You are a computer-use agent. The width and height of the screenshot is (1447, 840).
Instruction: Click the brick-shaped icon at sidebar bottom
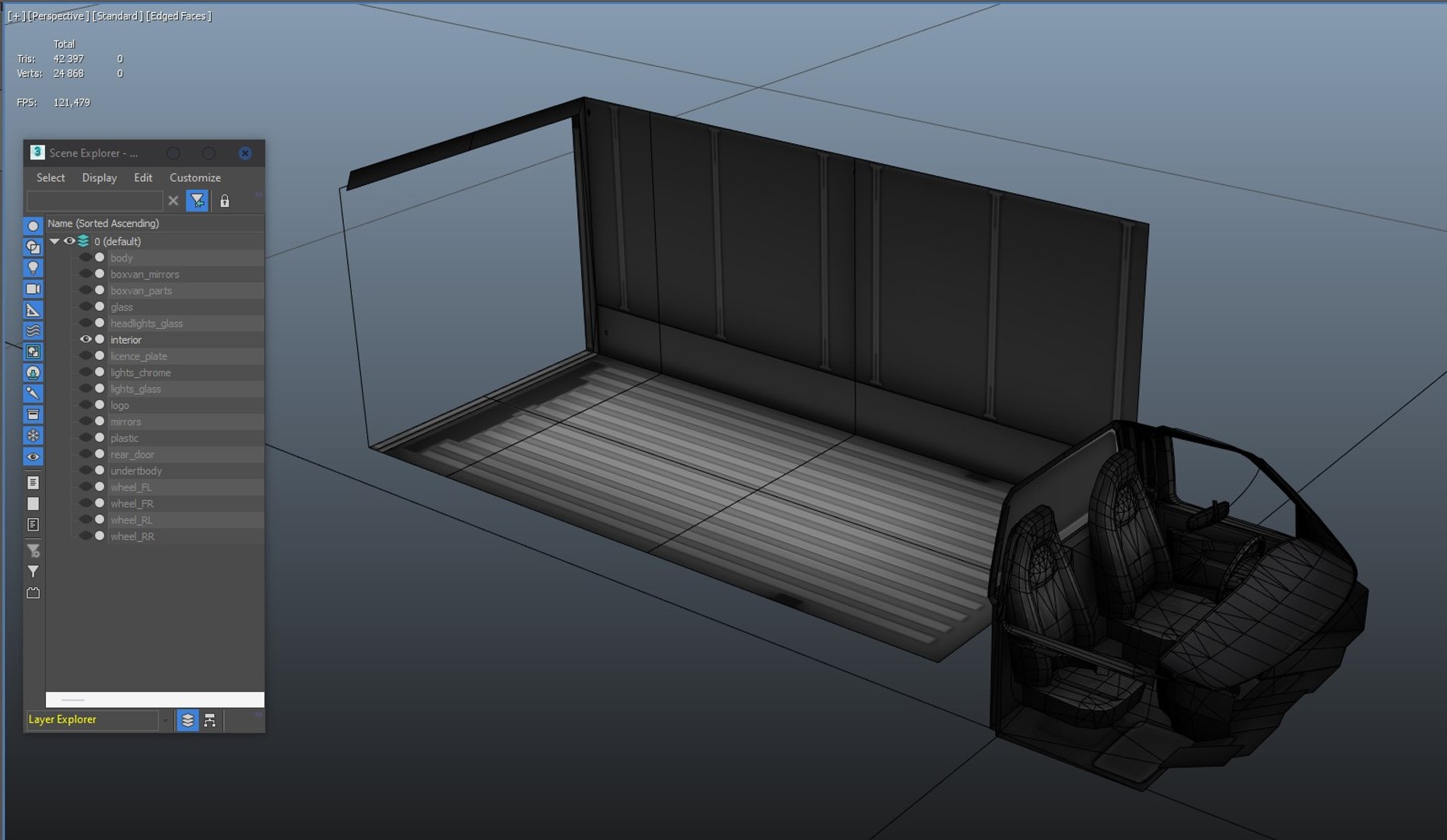[x=33, y=593]
